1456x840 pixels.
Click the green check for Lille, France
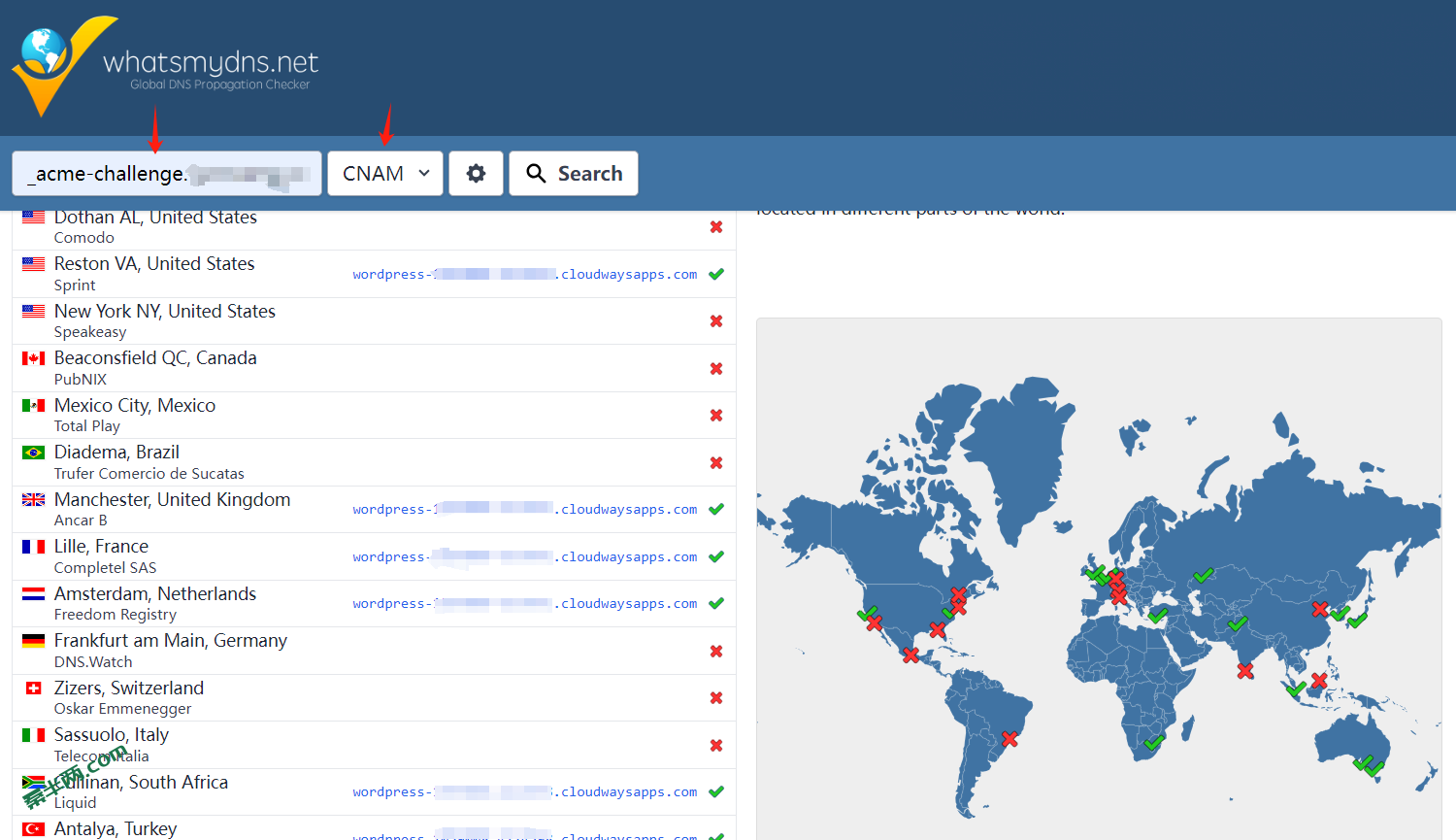point(716,556)
